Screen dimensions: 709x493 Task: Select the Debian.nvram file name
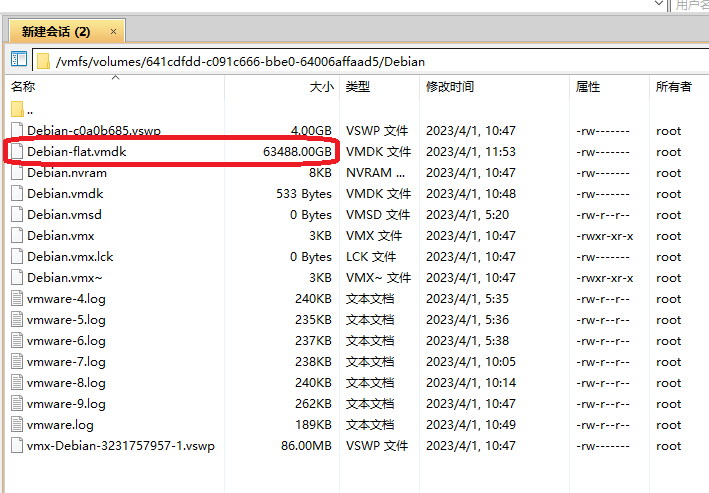tap(67, 173)
